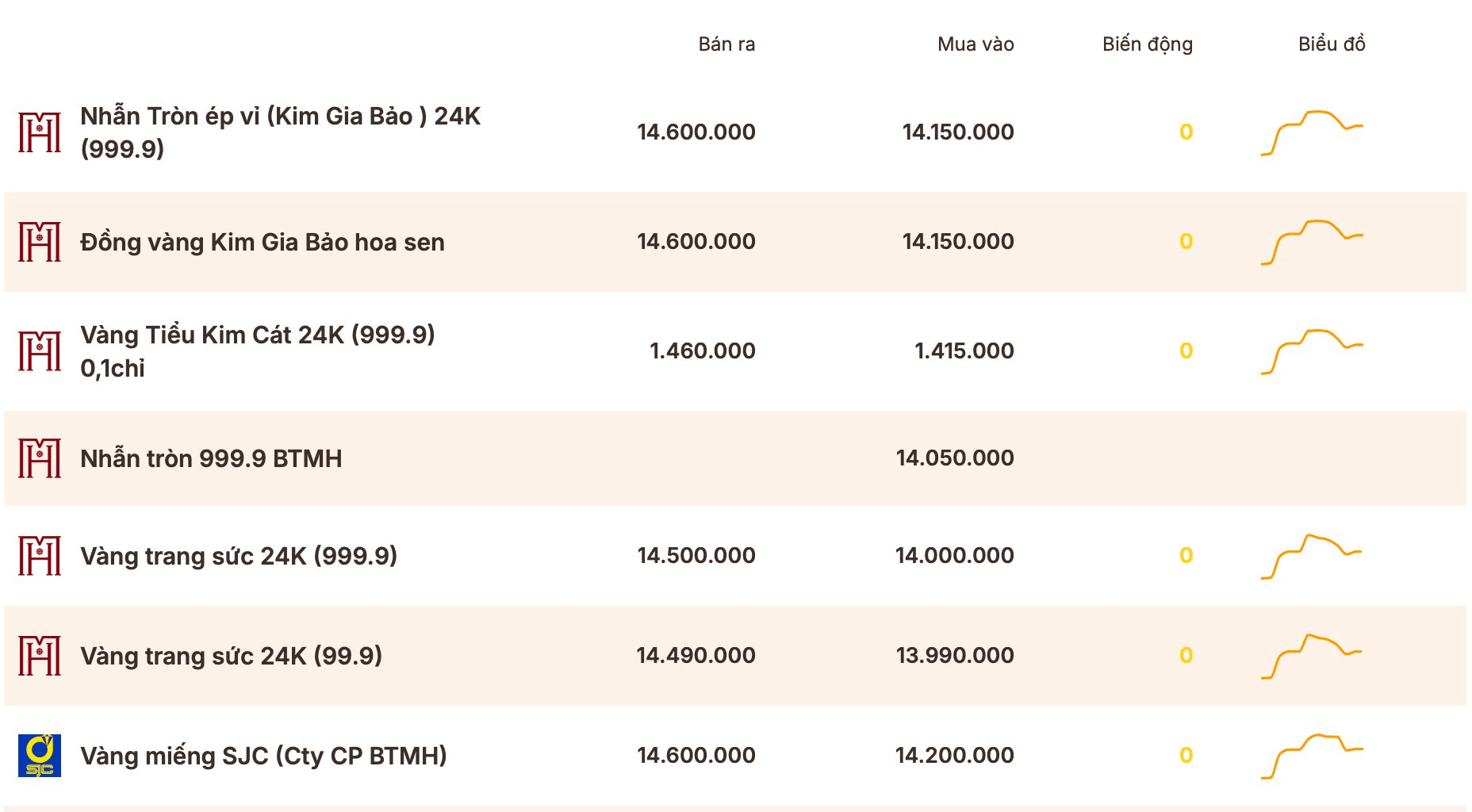Viewport: 1472px width, 812px height.
Task: Open the Nhẫn tròn 999.9 BTMH product name
Action: (x=211, y=458)
